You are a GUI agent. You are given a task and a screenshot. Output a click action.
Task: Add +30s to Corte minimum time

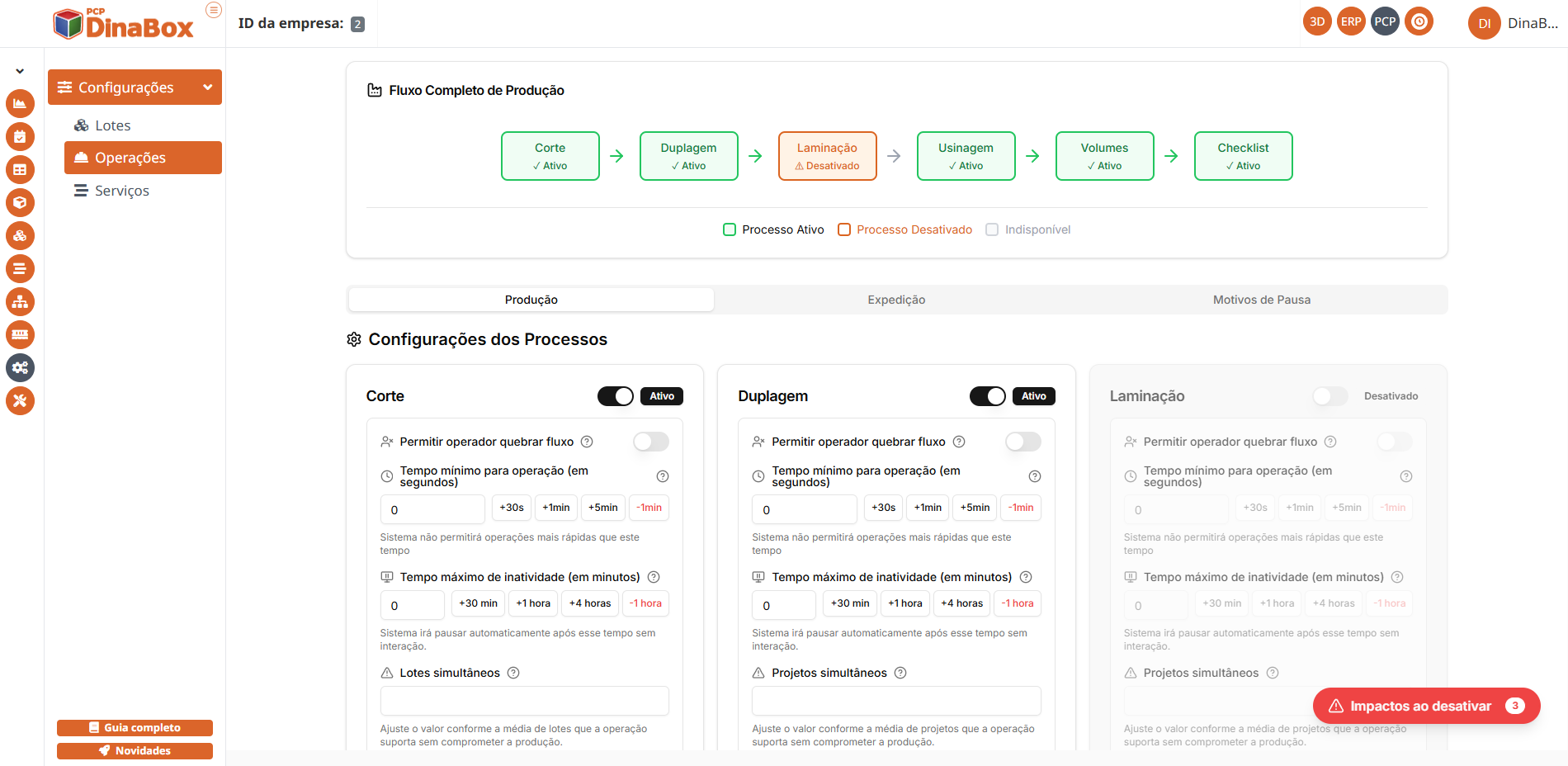(512, 508)
